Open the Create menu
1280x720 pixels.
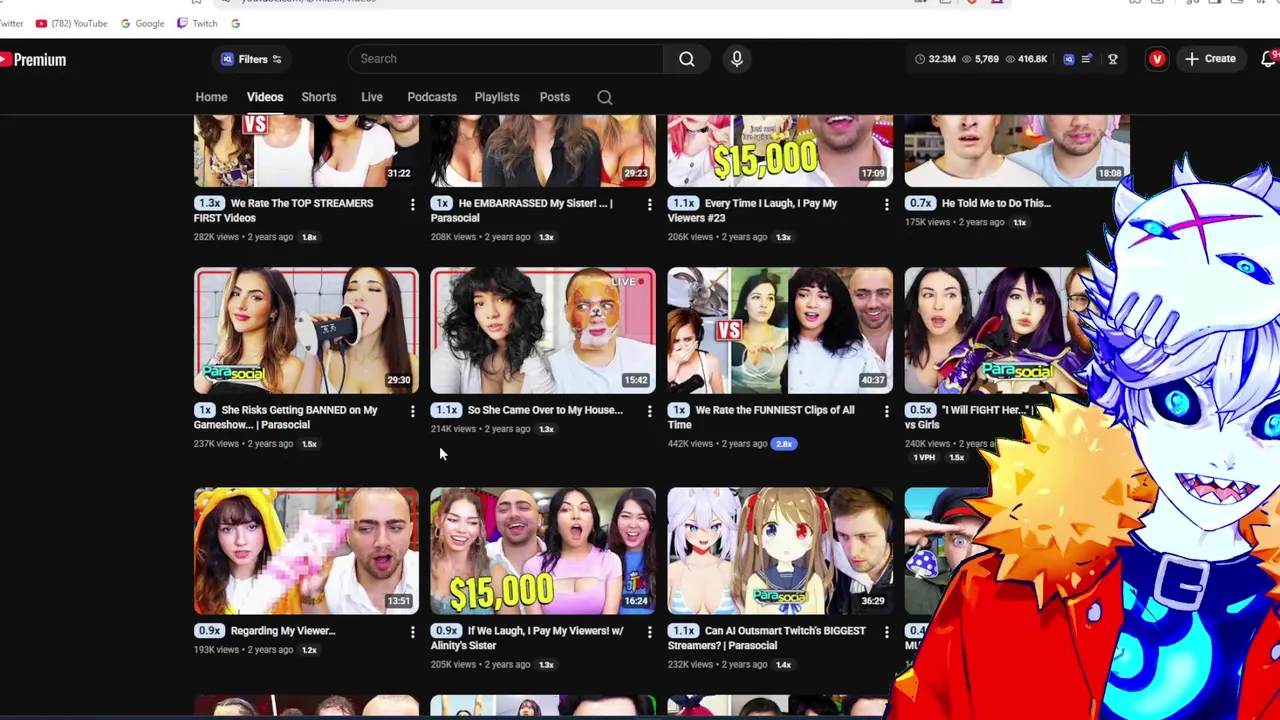point(1210,59)
